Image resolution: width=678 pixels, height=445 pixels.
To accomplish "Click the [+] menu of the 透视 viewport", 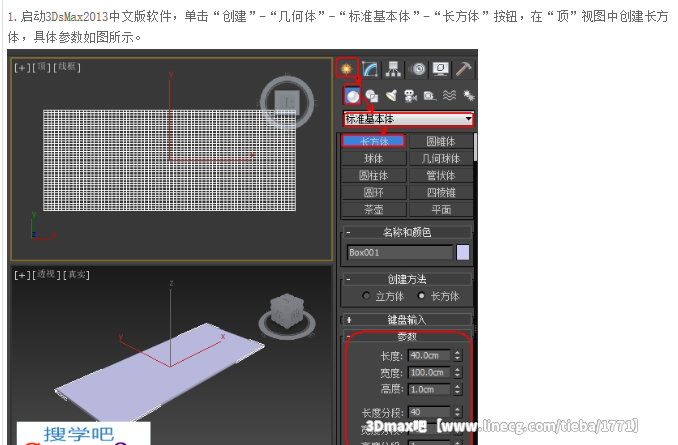I will (22, 275).
